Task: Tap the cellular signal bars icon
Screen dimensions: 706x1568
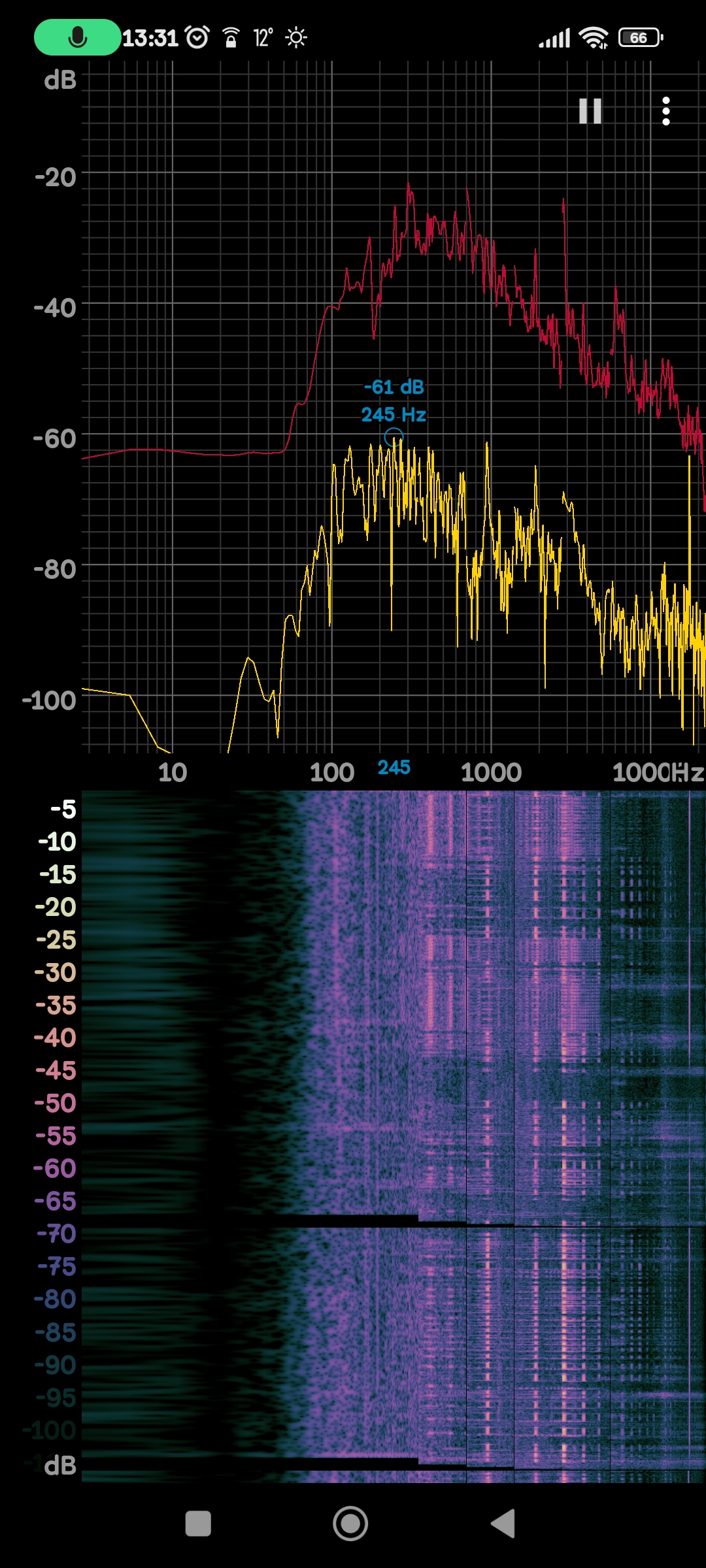Action: 554,39
